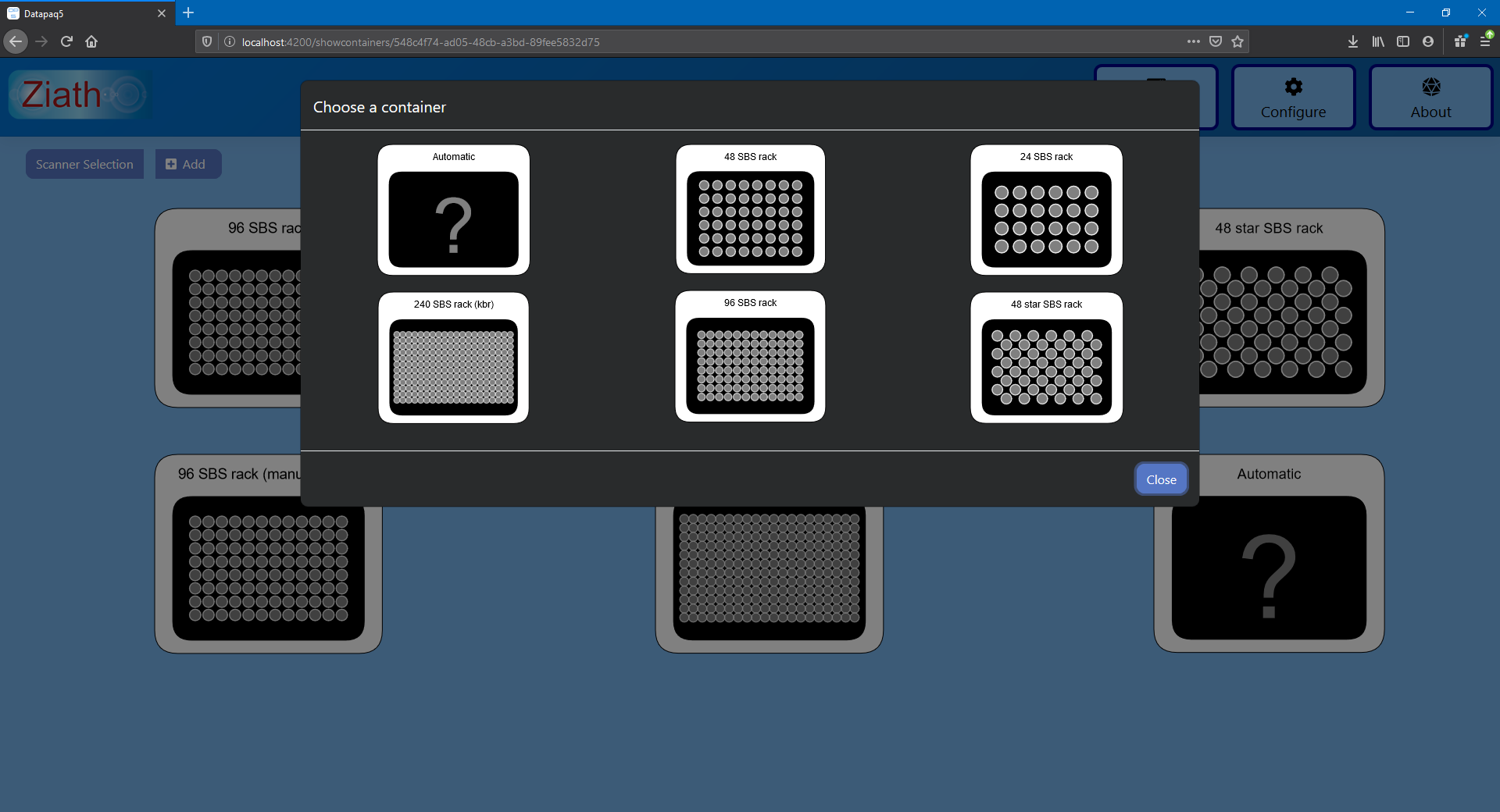Screen dimensions: 1500x812
Task: Click the tracking protection shield icon
Action: pyautogui.click(x=207, y=41)
